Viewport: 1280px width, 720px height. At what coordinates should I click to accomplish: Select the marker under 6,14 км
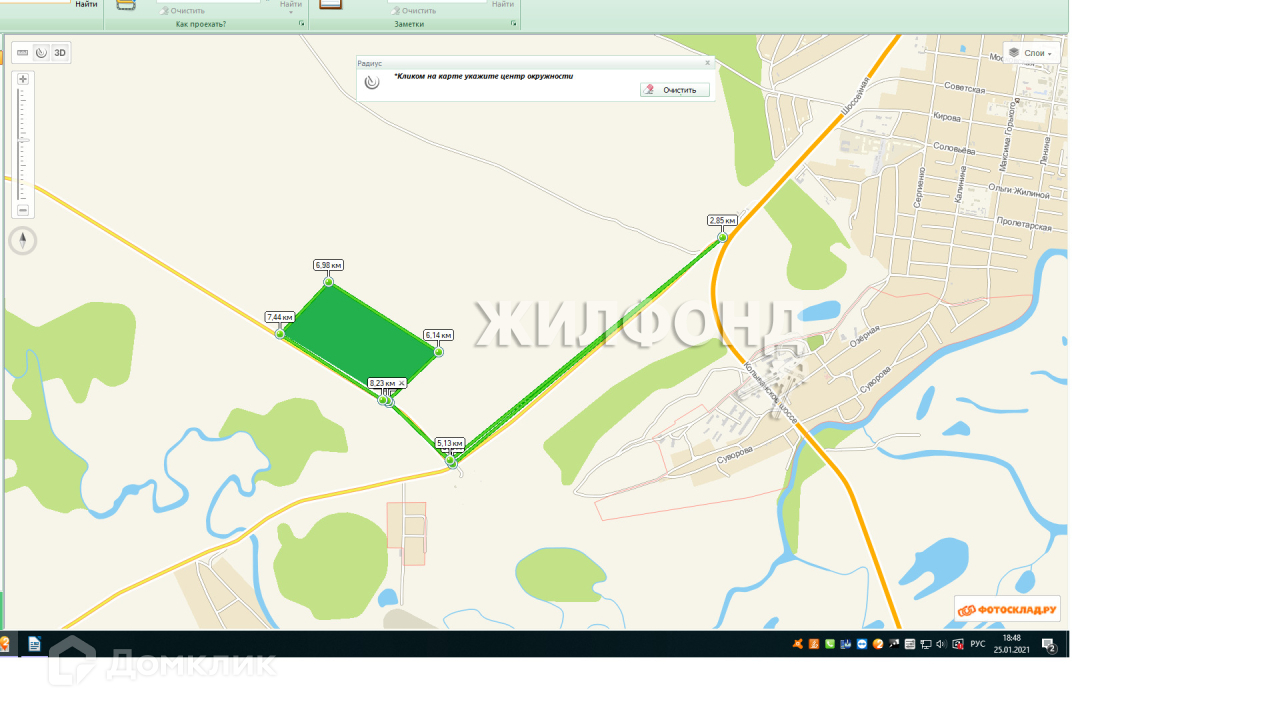[x=438, y=352]
